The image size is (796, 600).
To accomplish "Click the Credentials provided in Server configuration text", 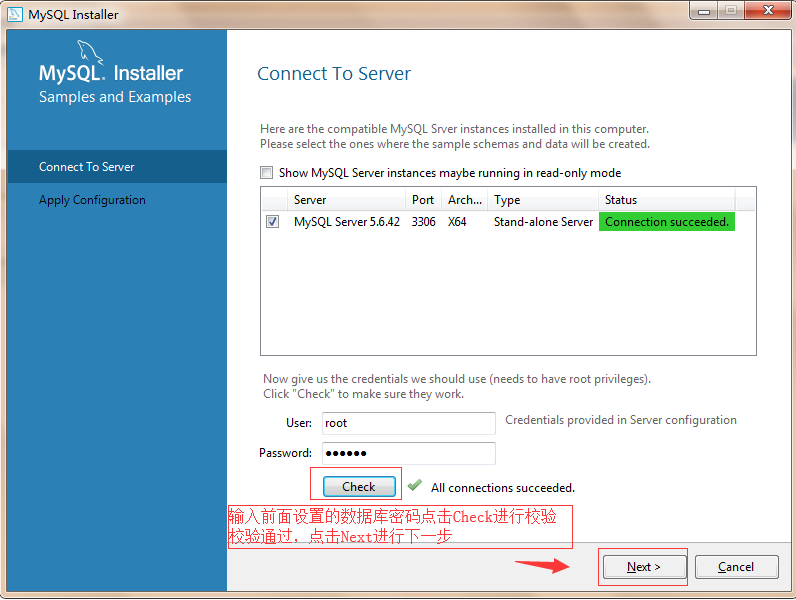I will point(621,420).
